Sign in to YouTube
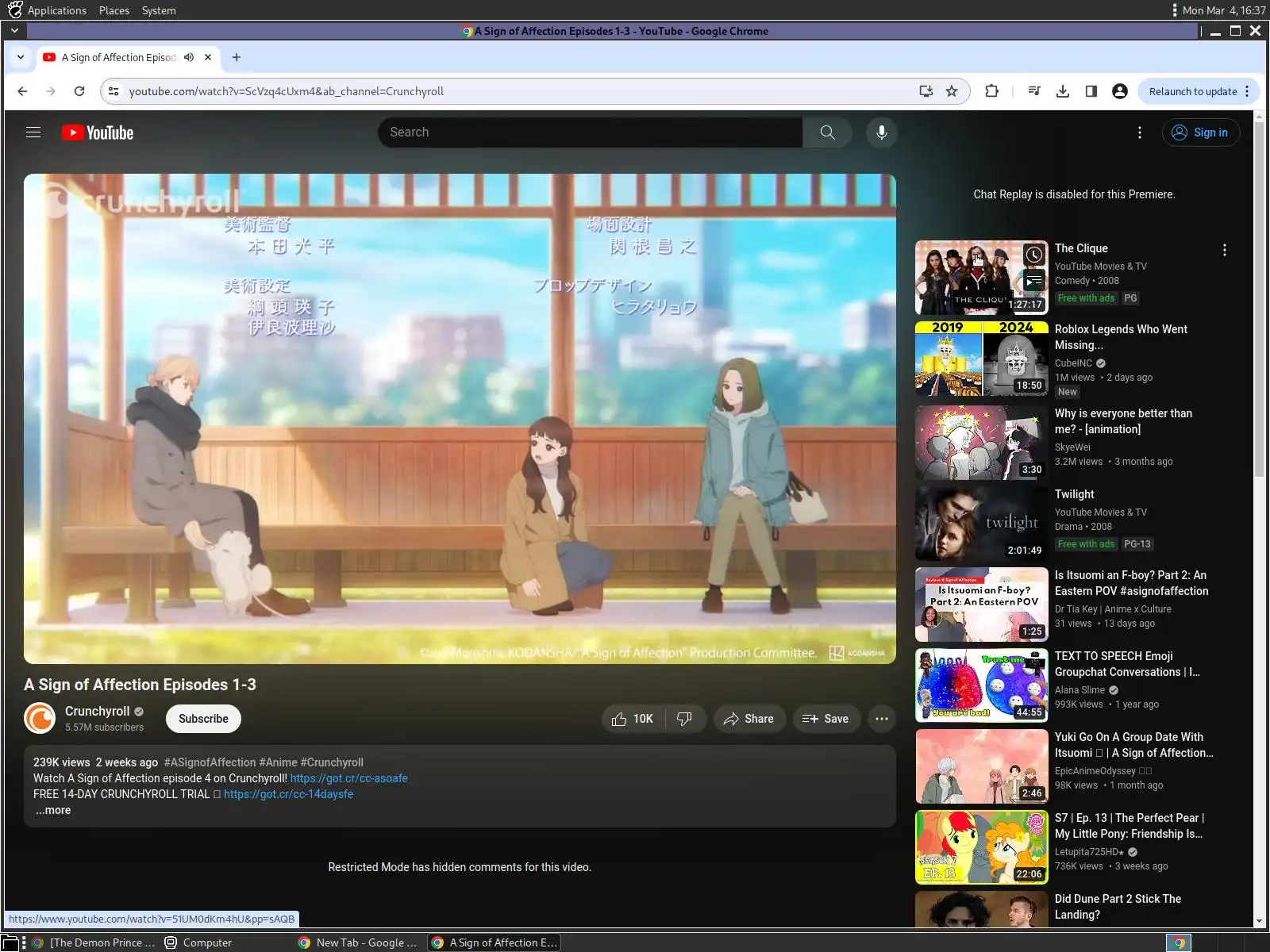Image resolution: width=1270 pixels, height=952 pixels. pyautogui.click(x=1200, y=132)
